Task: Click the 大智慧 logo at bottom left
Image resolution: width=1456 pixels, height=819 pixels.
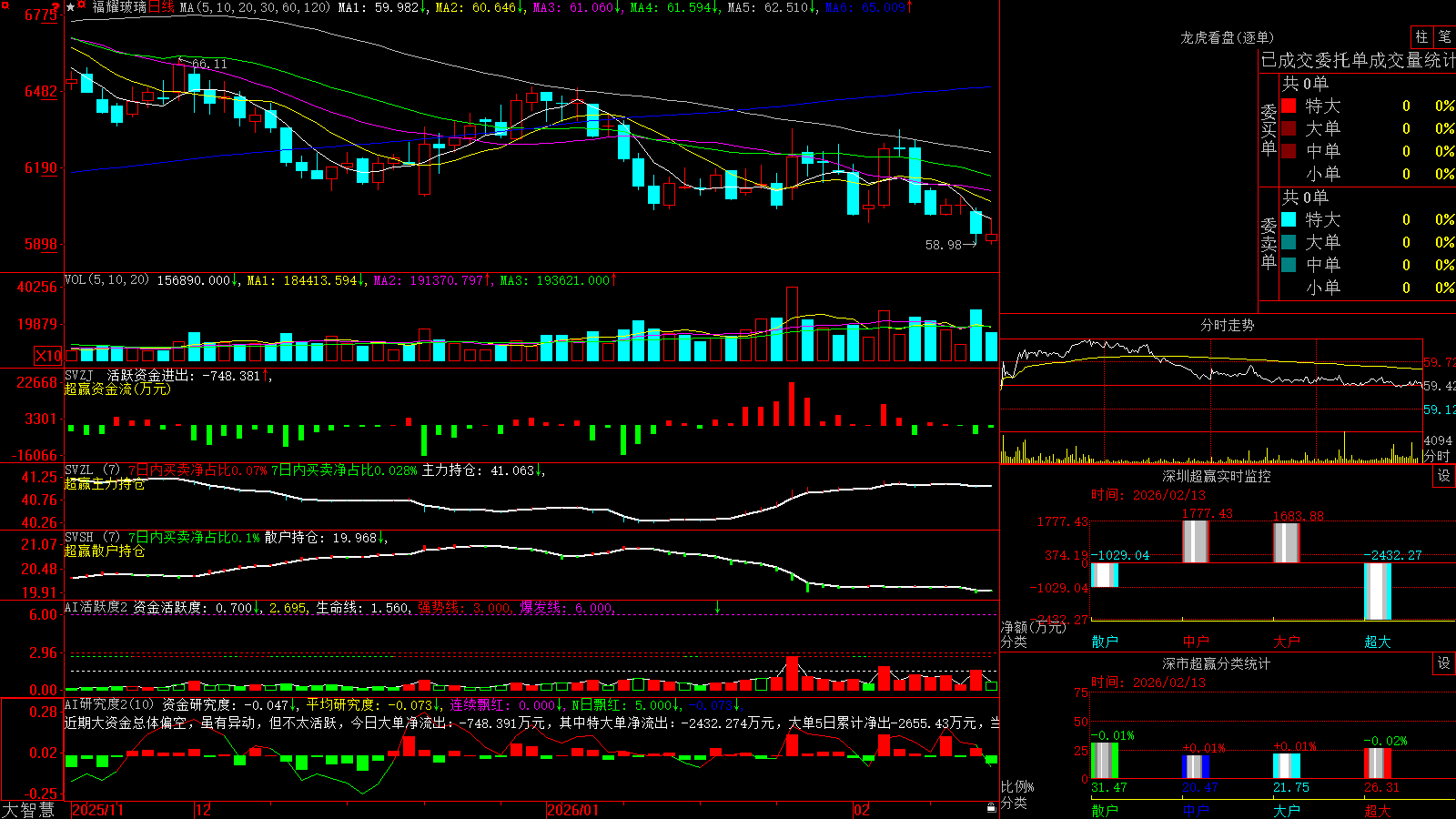Action: tap(29, 810)
